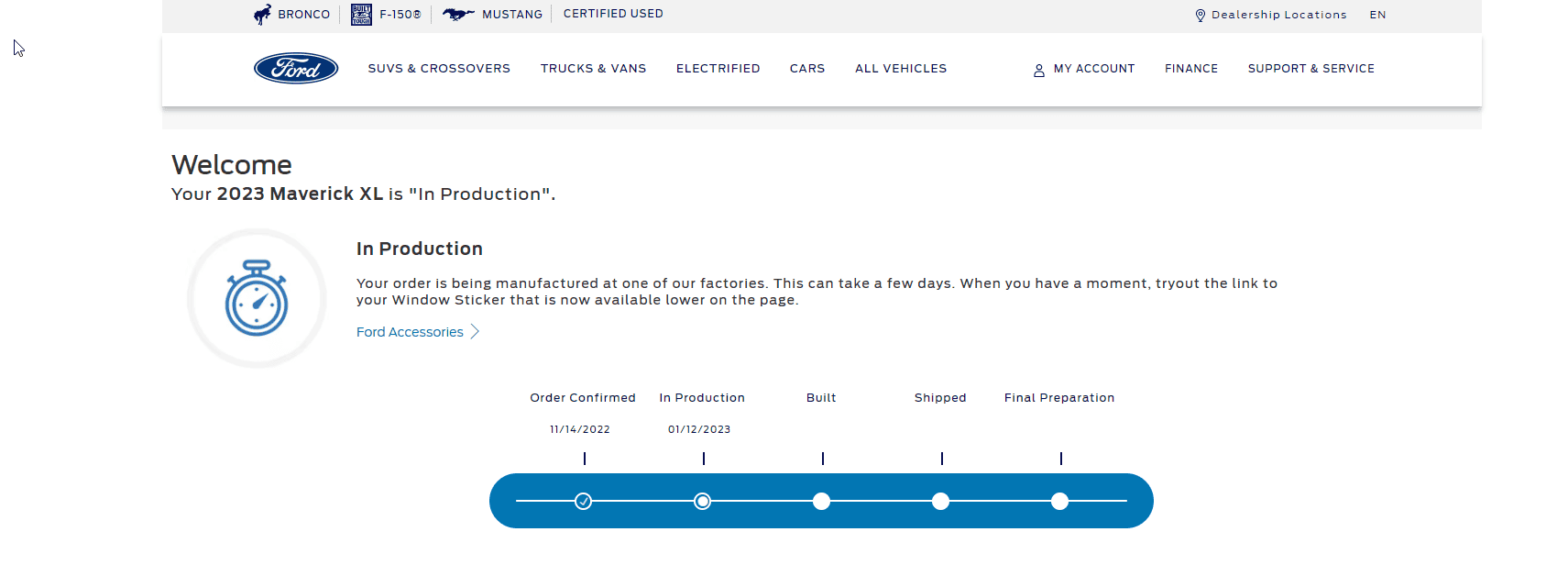This screenshot has width=1568, height=576.
Task: Click the Shipped progress dot
Action: [941, 501]
